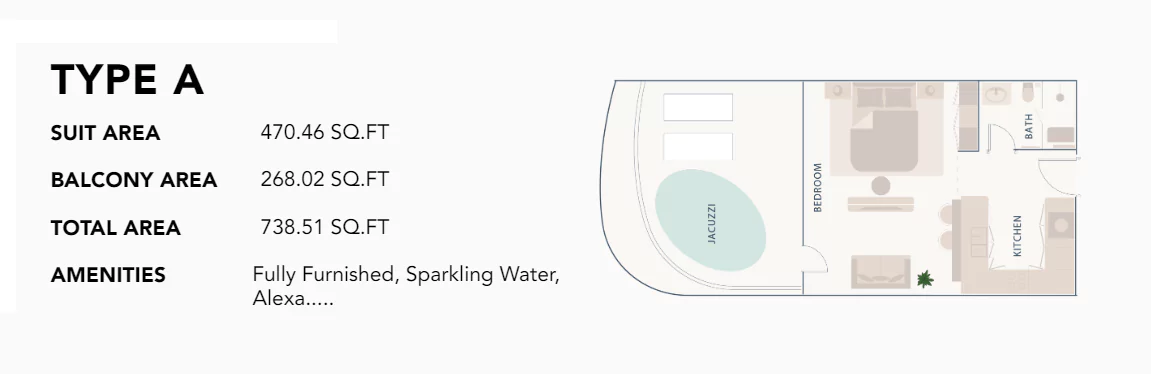Click the TYPE A heading

point(127,79)
